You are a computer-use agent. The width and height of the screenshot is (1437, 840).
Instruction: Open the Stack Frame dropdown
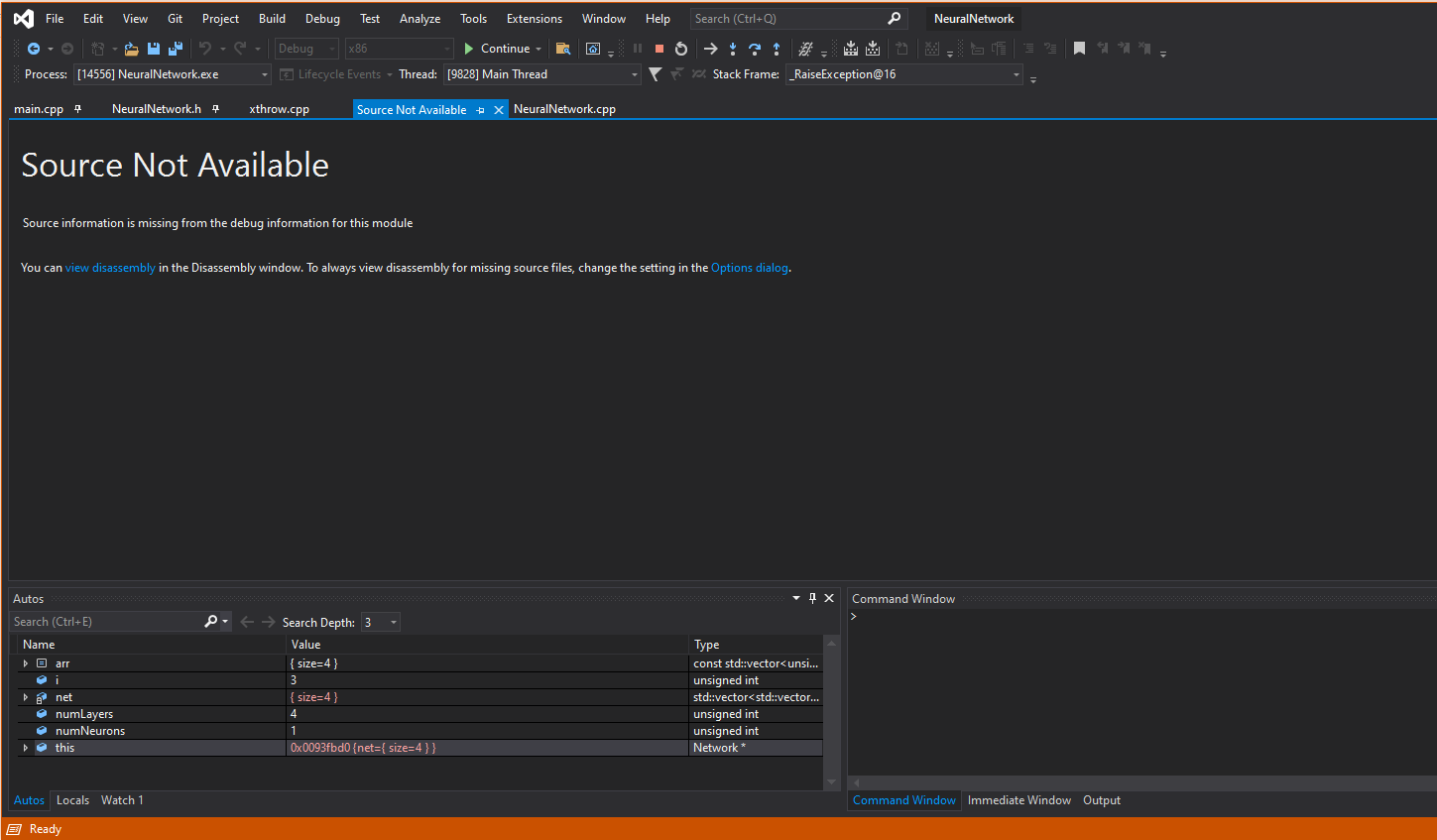pos(1016,74)
